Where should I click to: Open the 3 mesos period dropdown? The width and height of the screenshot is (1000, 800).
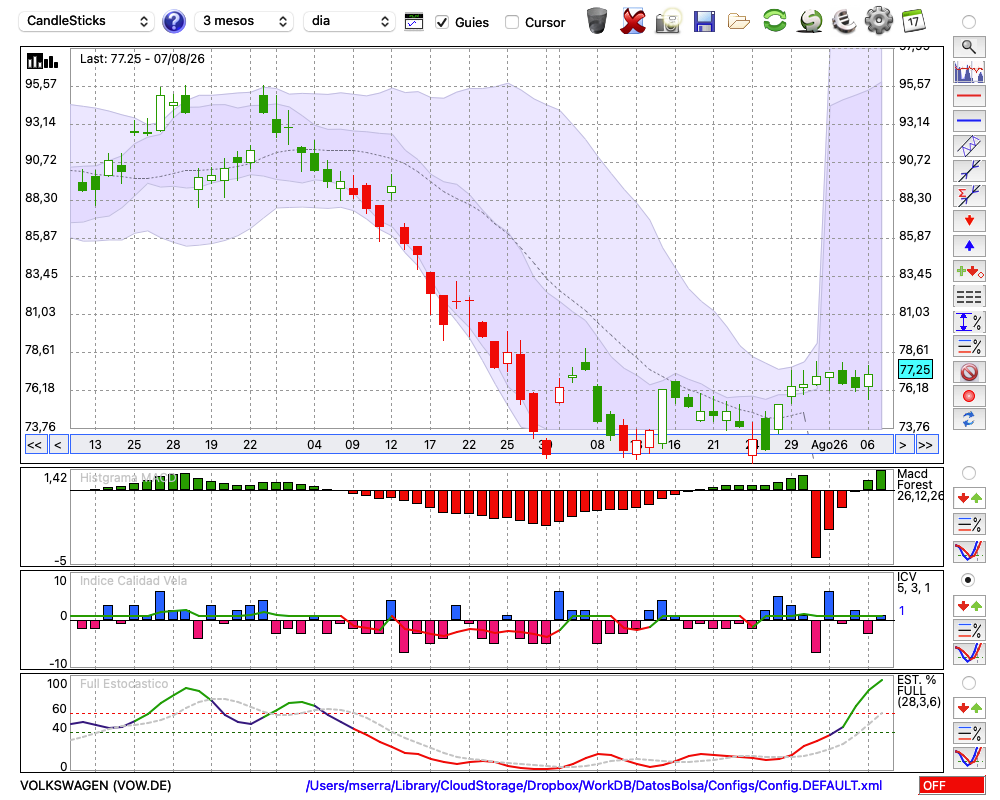(244, 21)
